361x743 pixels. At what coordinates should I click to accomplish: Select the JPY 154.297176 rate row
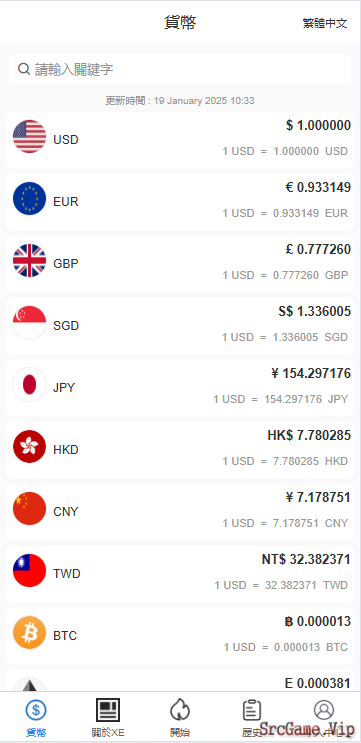tap(180, 388)
